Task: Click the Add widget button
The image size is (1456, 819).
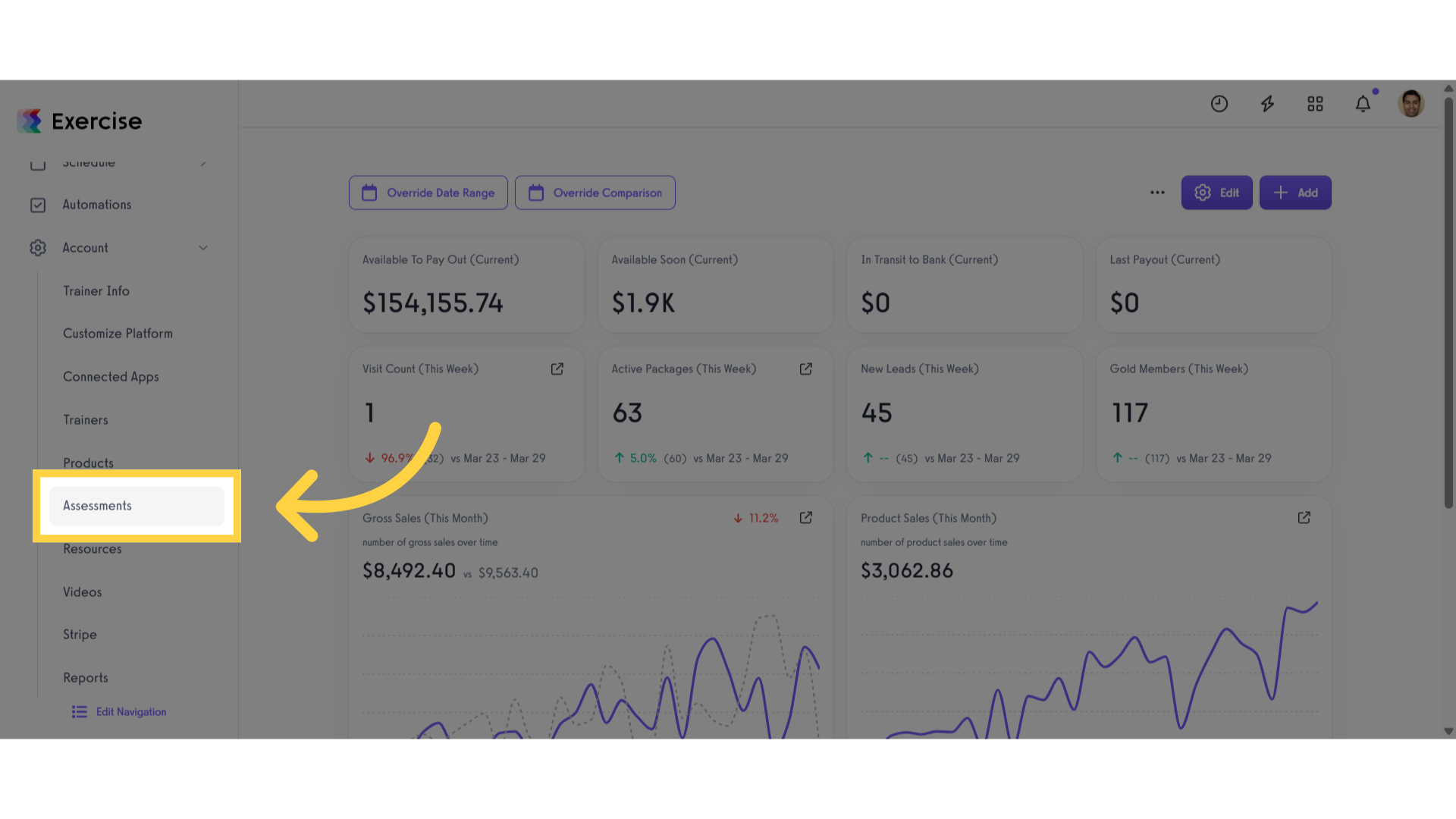Action: (x=1295, y=193)
